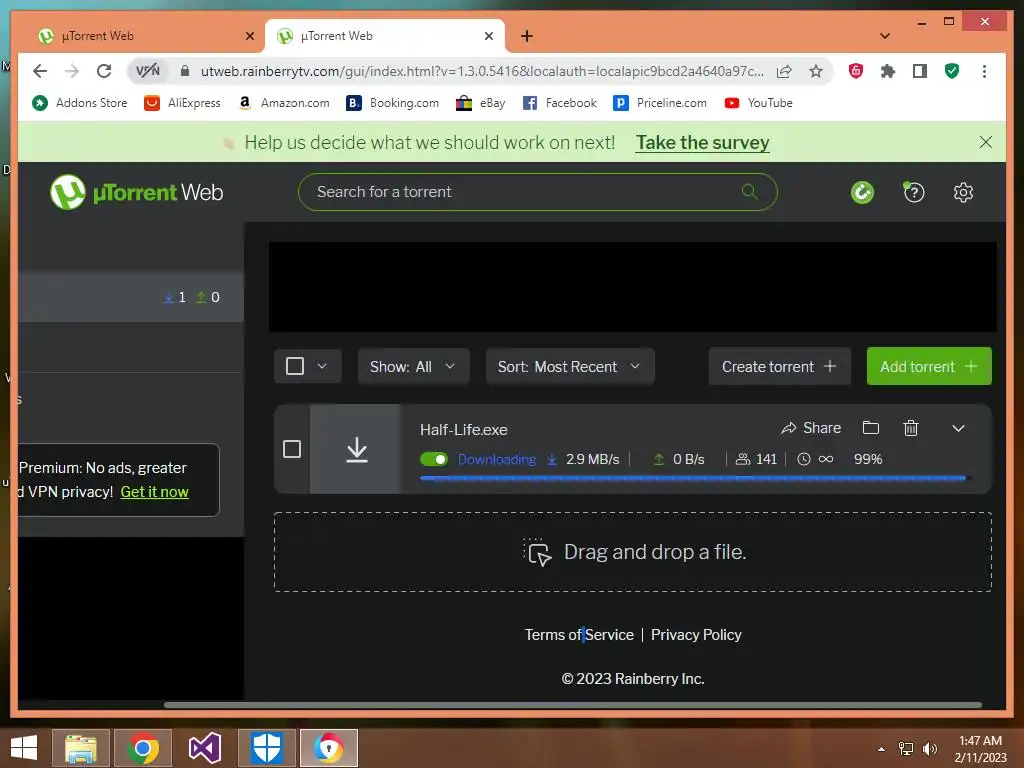Open Addons Store bookmark
The image size is (1024, 768).
point(80,103)
